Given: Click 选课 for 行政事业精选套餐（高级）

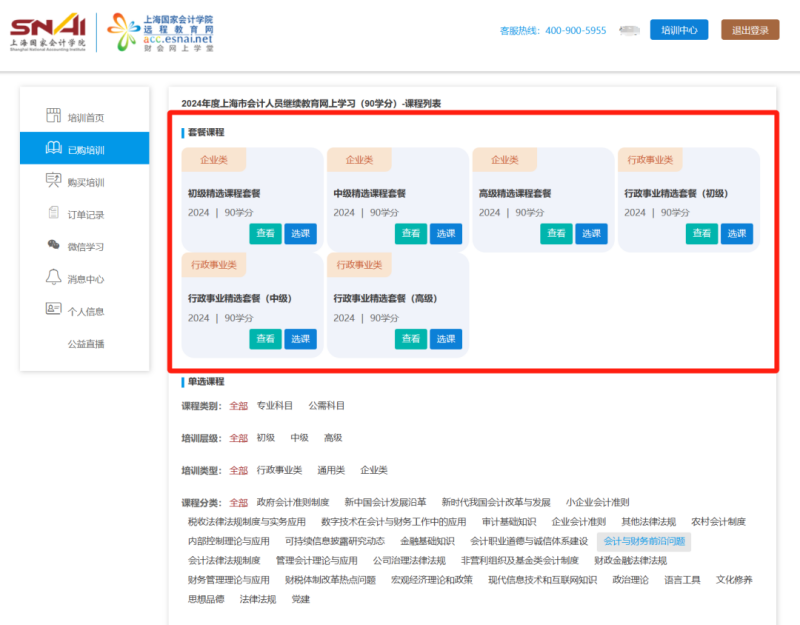Looking at the screenshot, I should click(x=446, y=339).
